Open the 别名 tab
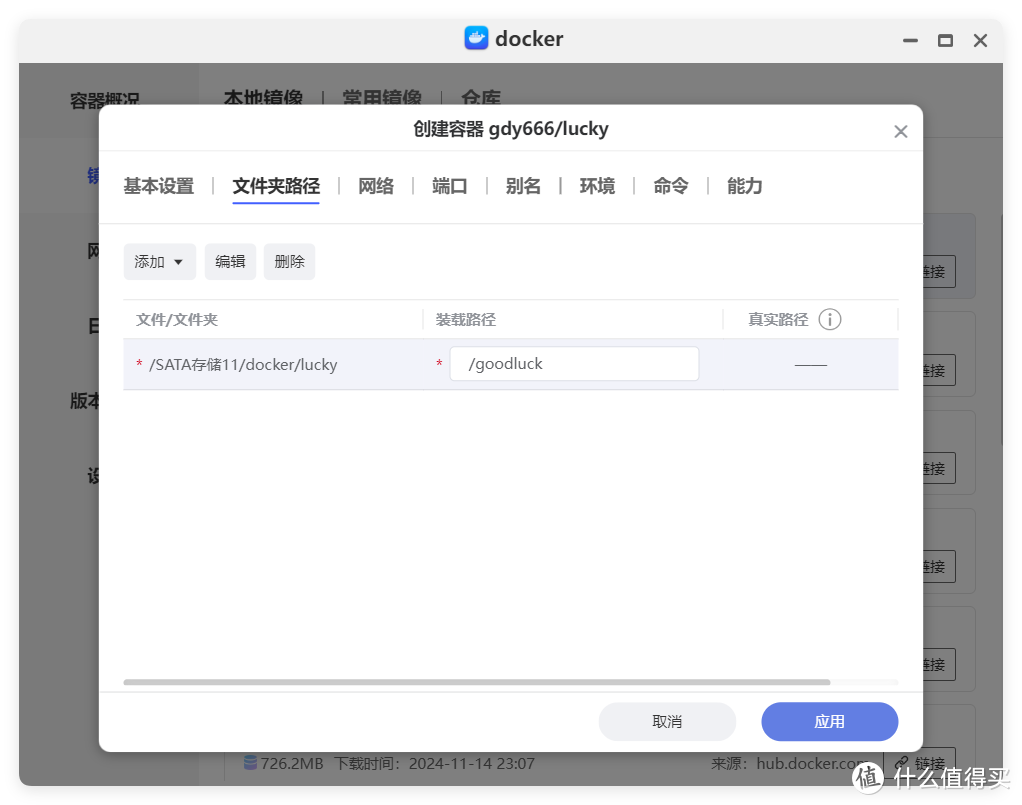1022x805 pixels. tap(523, 186)
